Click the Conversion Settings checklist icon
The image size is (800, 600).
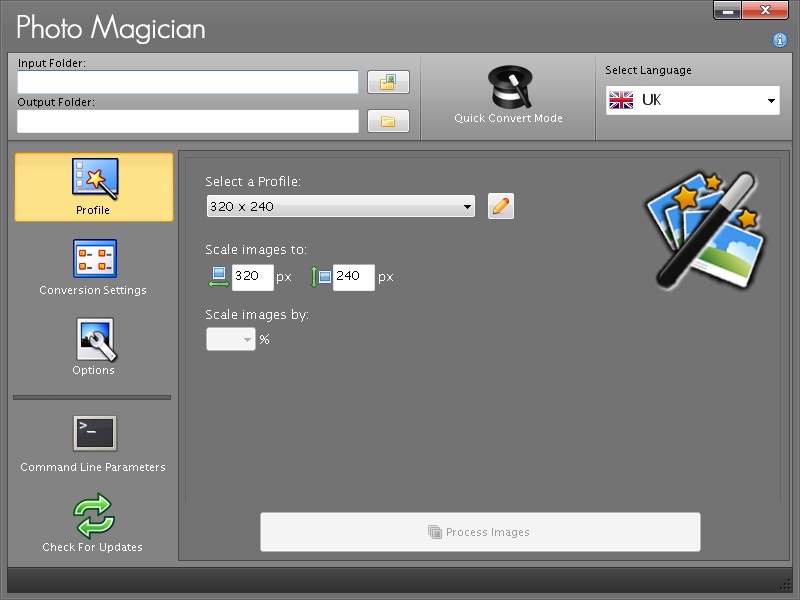coord(95,259)
